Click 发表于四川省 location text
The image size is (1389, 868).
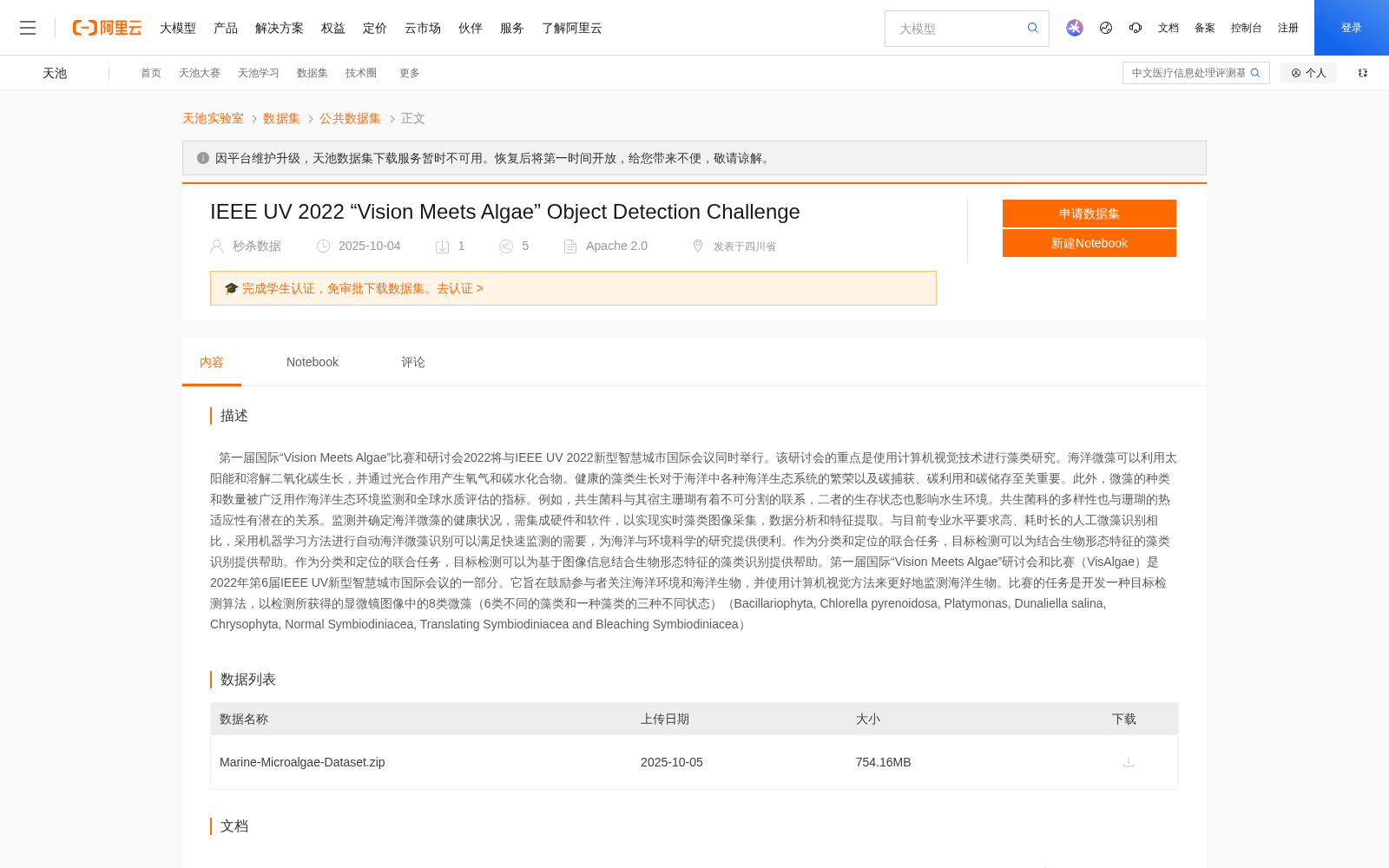pos(745,247)
